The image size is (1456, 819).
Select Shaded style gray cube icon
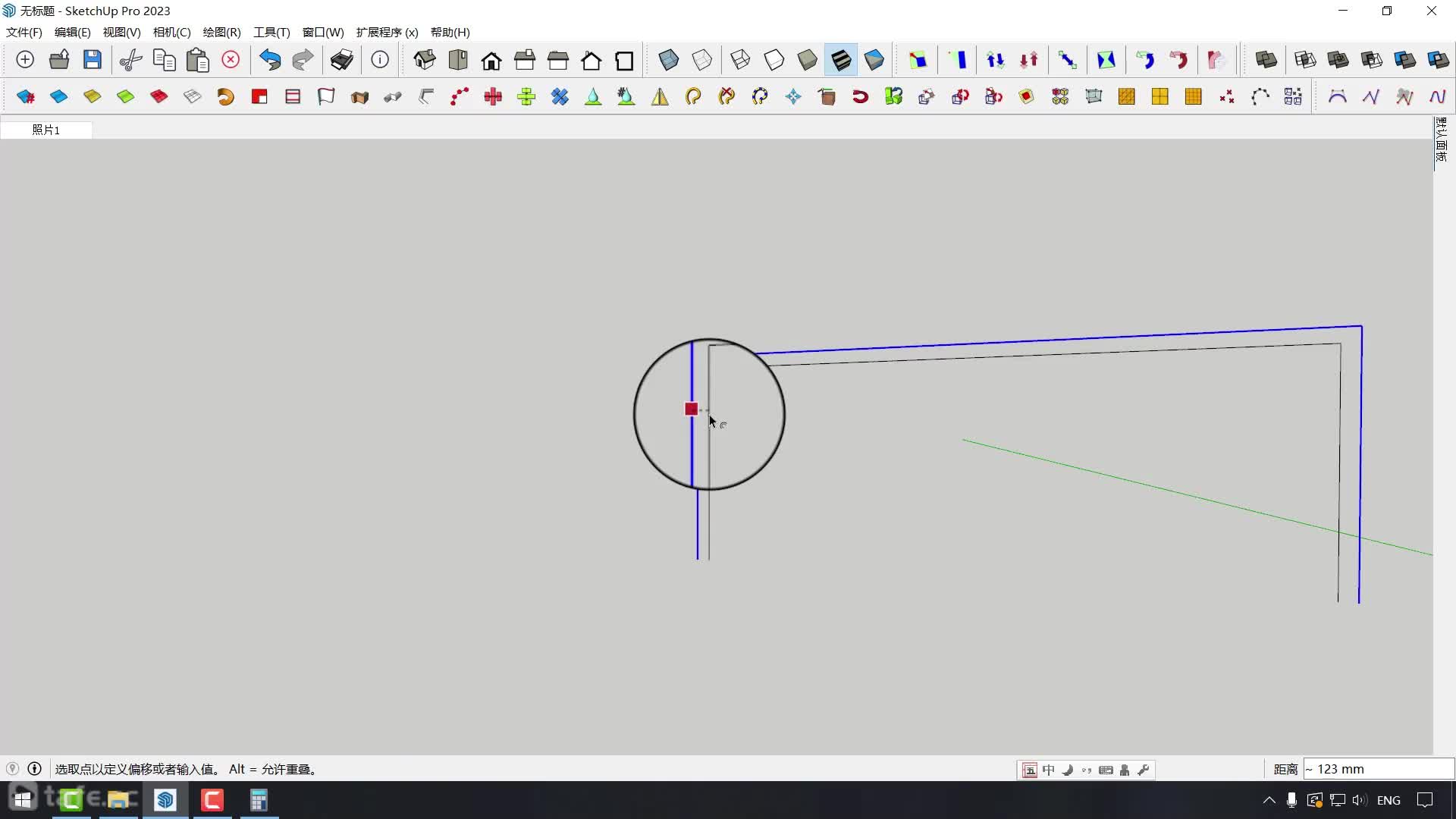[808, 60]
